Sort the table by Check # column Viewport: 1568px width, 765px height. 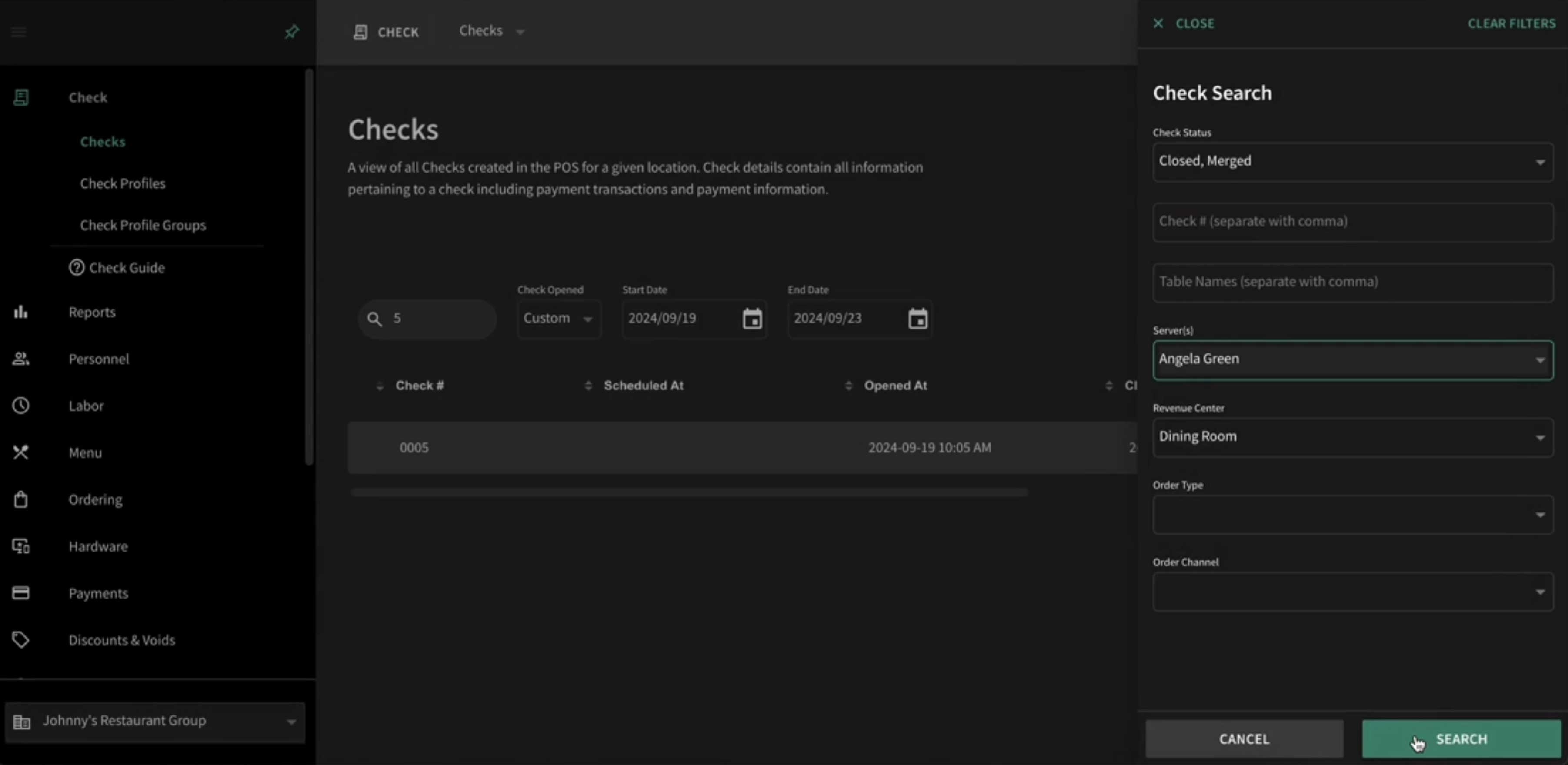[x=419, y=386]
